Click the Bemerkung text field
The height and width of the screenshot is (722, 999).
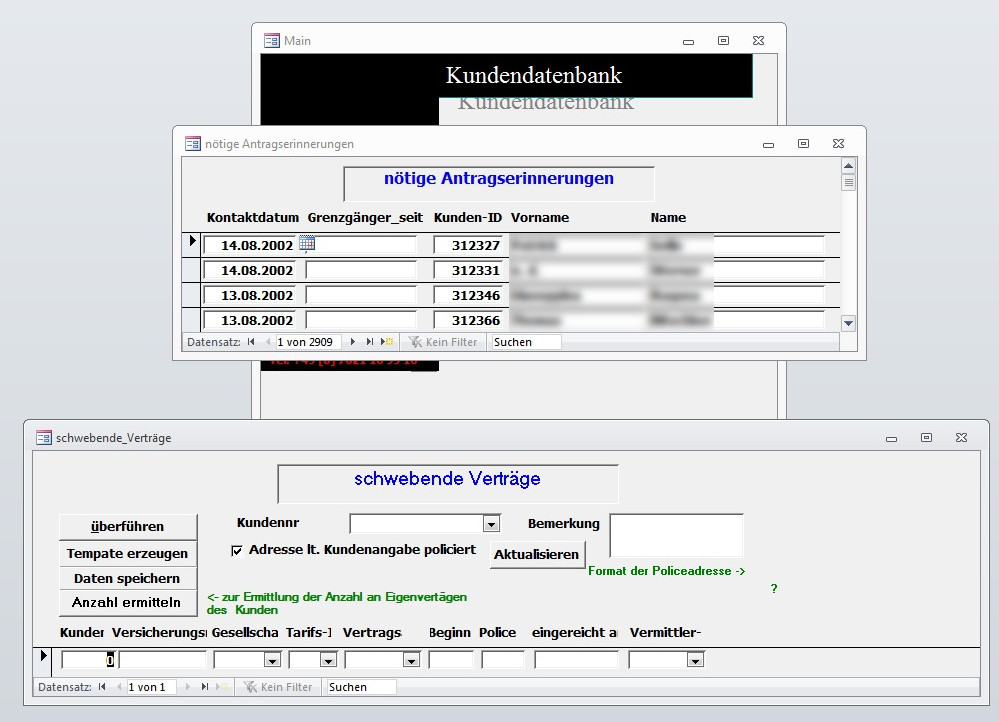(x=676, y=535)
